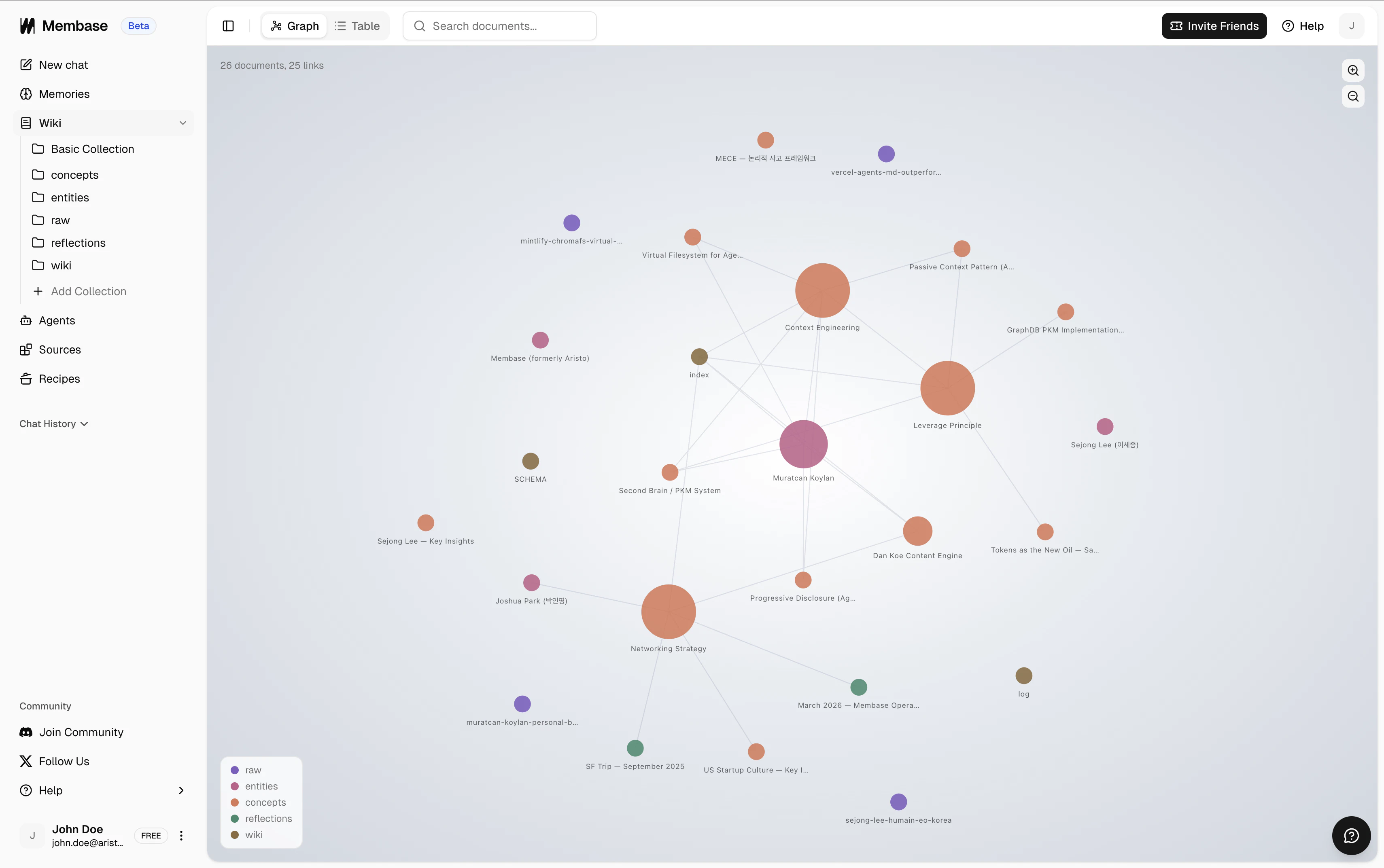Screen dimensions: 1384x868
Task: Expand the sidebar Help submenu arrow
Action: coord(181,790)
